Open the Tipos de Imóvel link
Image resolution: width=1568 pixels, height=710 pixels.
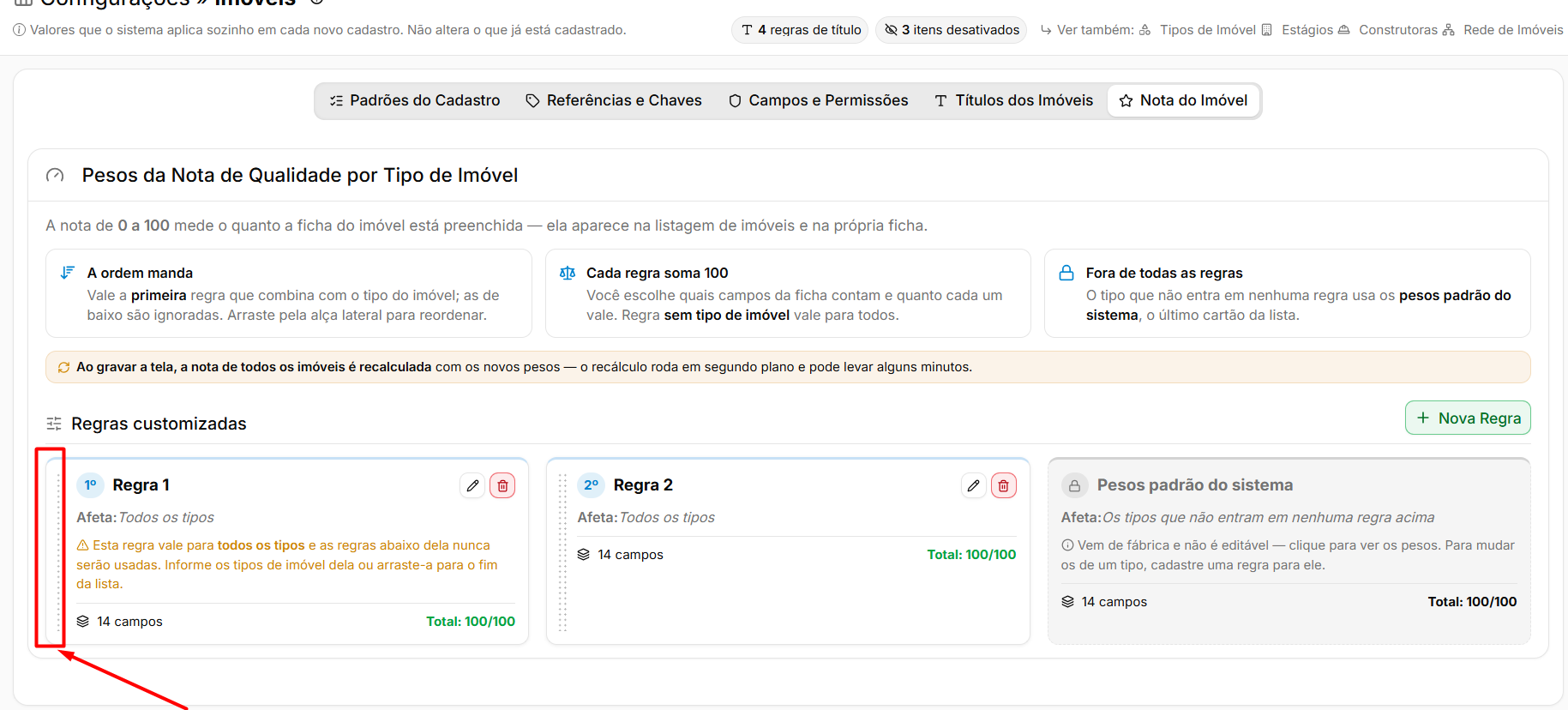click(x=1198, y=30)
